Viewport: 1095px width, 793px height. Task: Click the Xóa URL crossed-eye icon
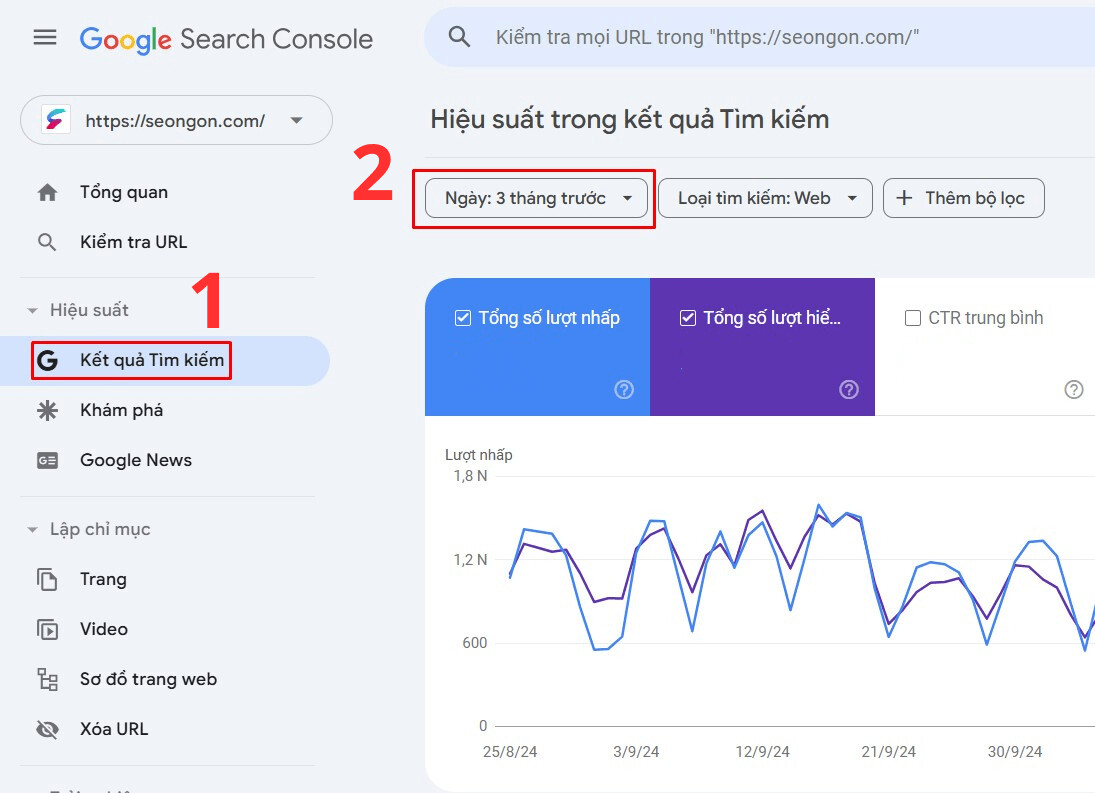point(47,729)
